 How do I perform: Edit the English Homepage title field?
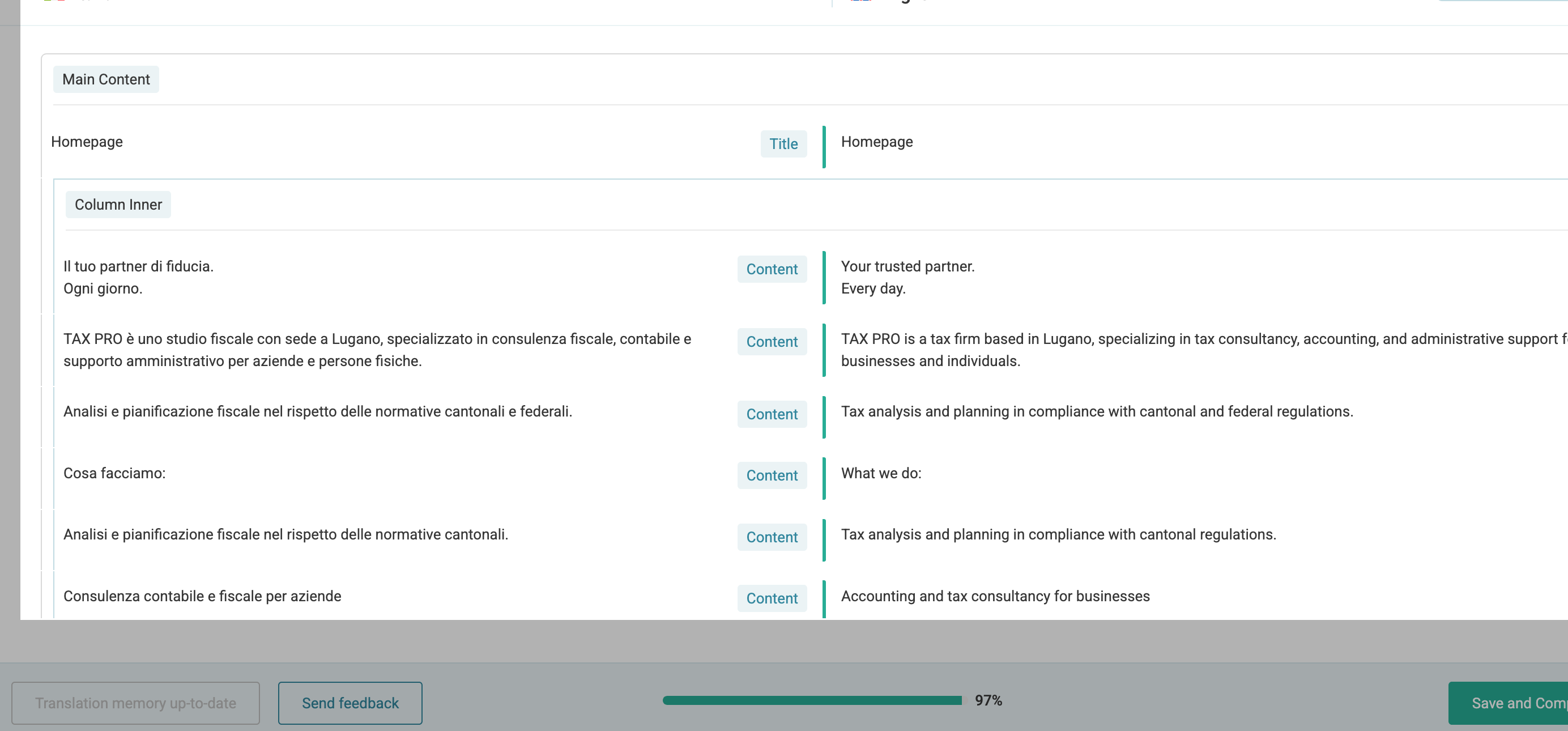[x=876, y=142]
